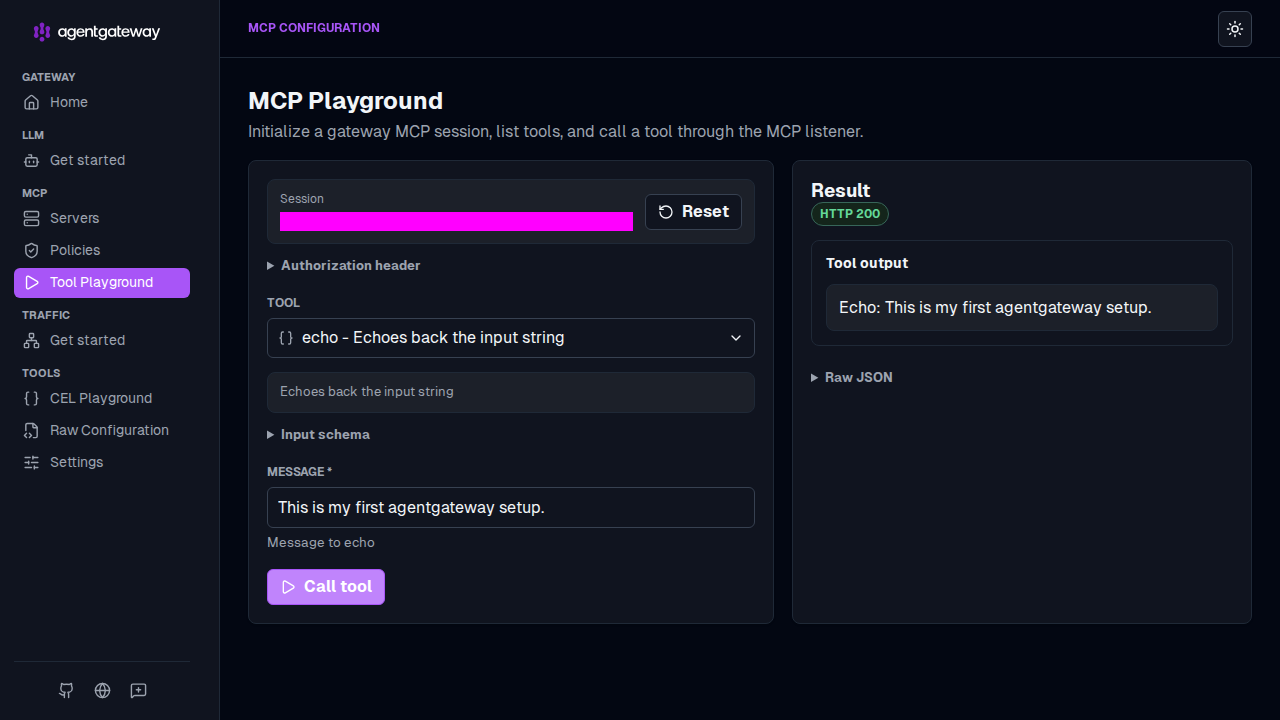Click the Tool Playground play icon
1280x720 pixels.
point(31,282)
